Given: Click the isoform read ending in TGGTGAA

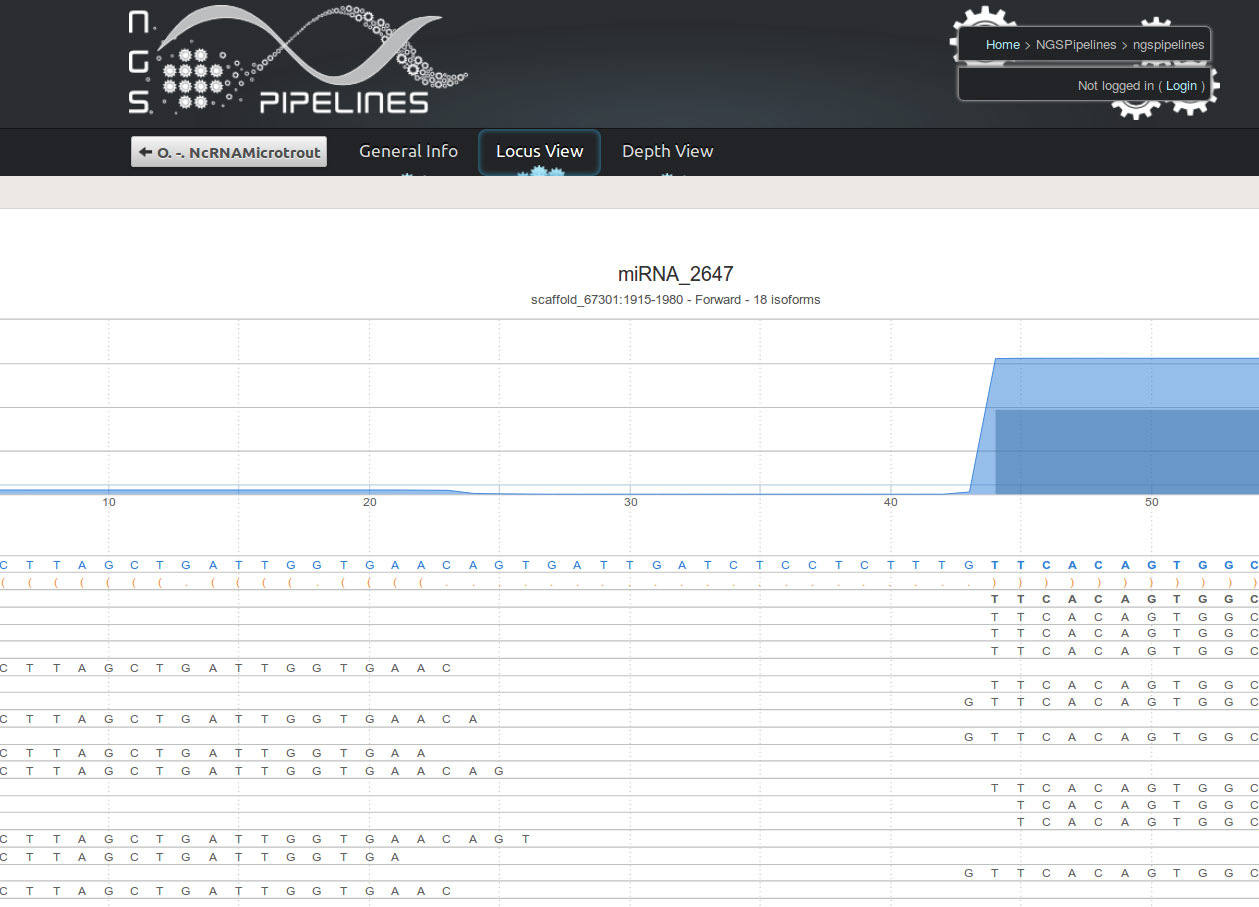Looking at the screenshot, I should [x=214, y=753].
